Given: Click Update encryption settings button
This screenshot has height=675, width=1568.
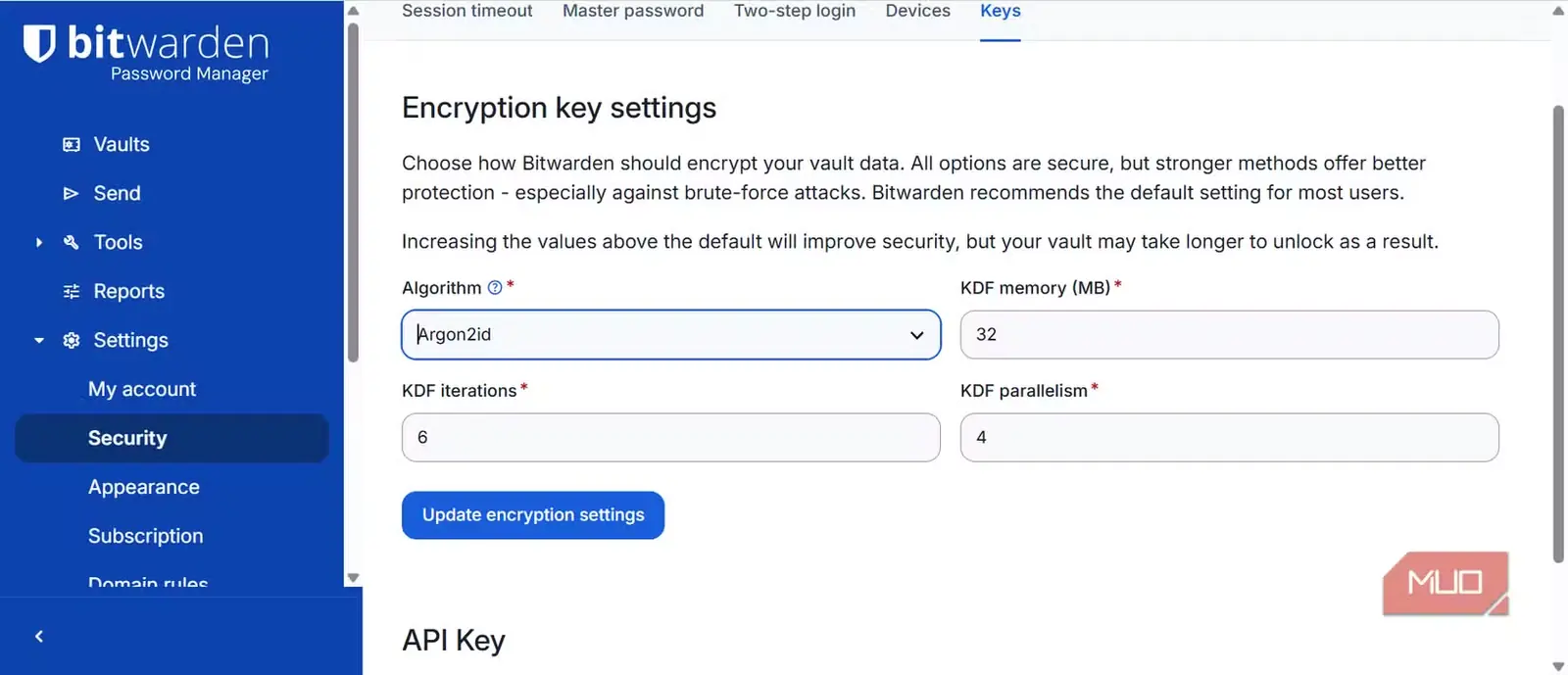Looking at the screenshot, I should (x=533, y=514).
